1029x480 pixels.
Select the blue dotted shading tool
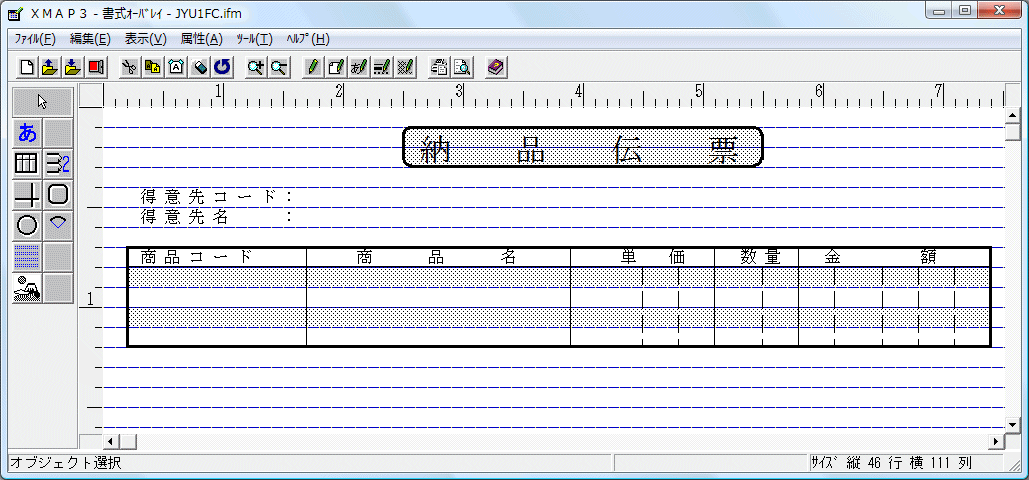click(28, 256)
